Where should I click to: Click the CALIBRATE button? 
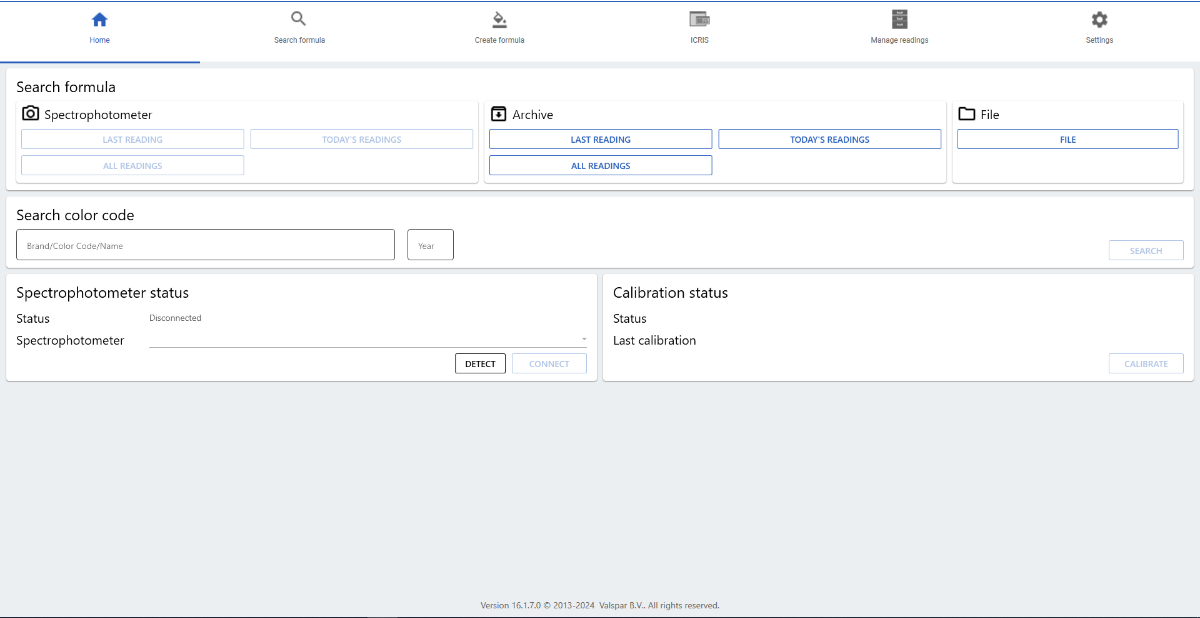[x=1145, y=363]
